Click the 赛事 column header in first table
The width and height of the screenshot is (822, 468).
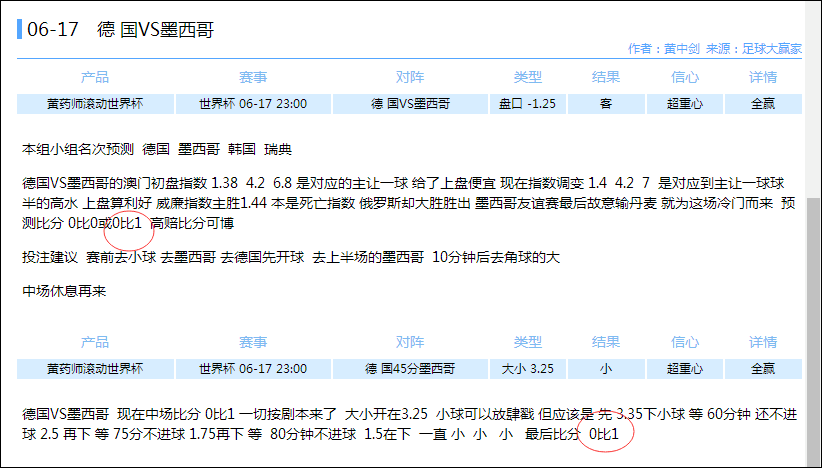coord(253,78)
